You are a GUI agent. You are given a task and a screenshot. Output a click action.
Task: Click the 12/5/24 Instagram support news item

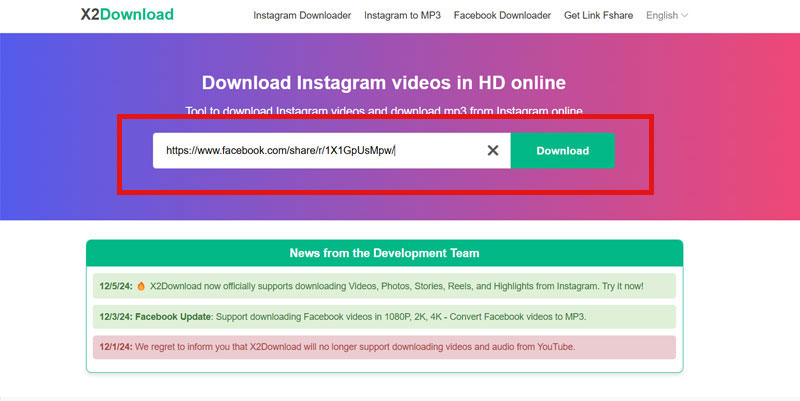coord(384,286)
